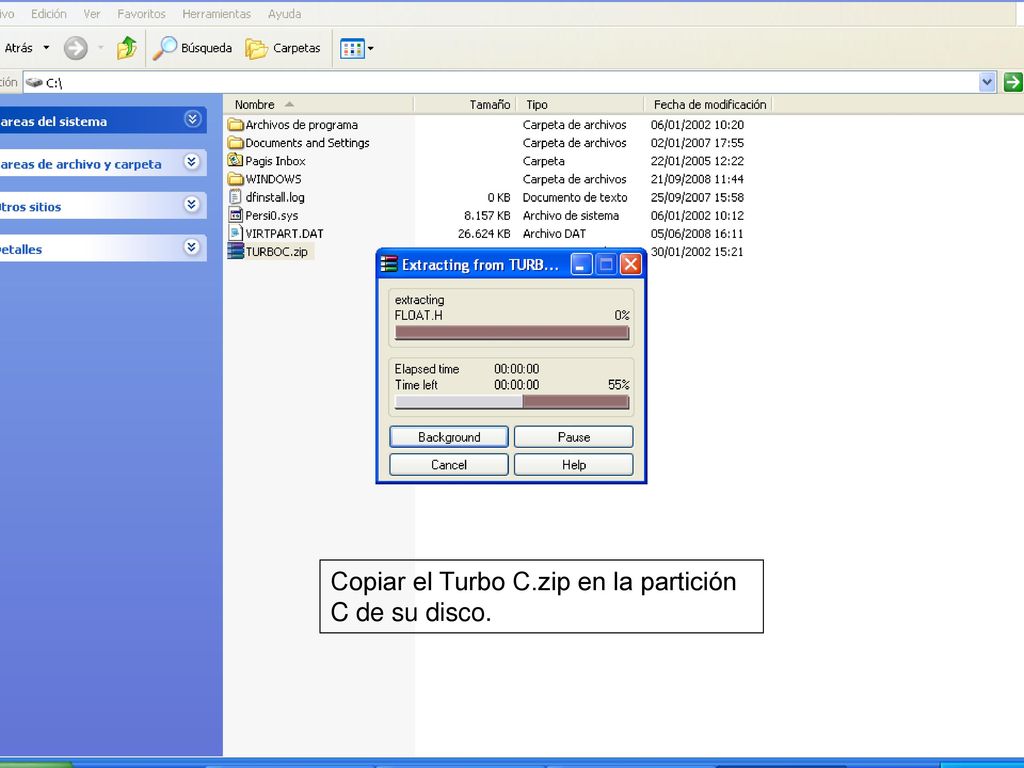Screen dimensions: 1024x768
Task: Sort by Fecha de modificación column
Action: click(709, 104)
